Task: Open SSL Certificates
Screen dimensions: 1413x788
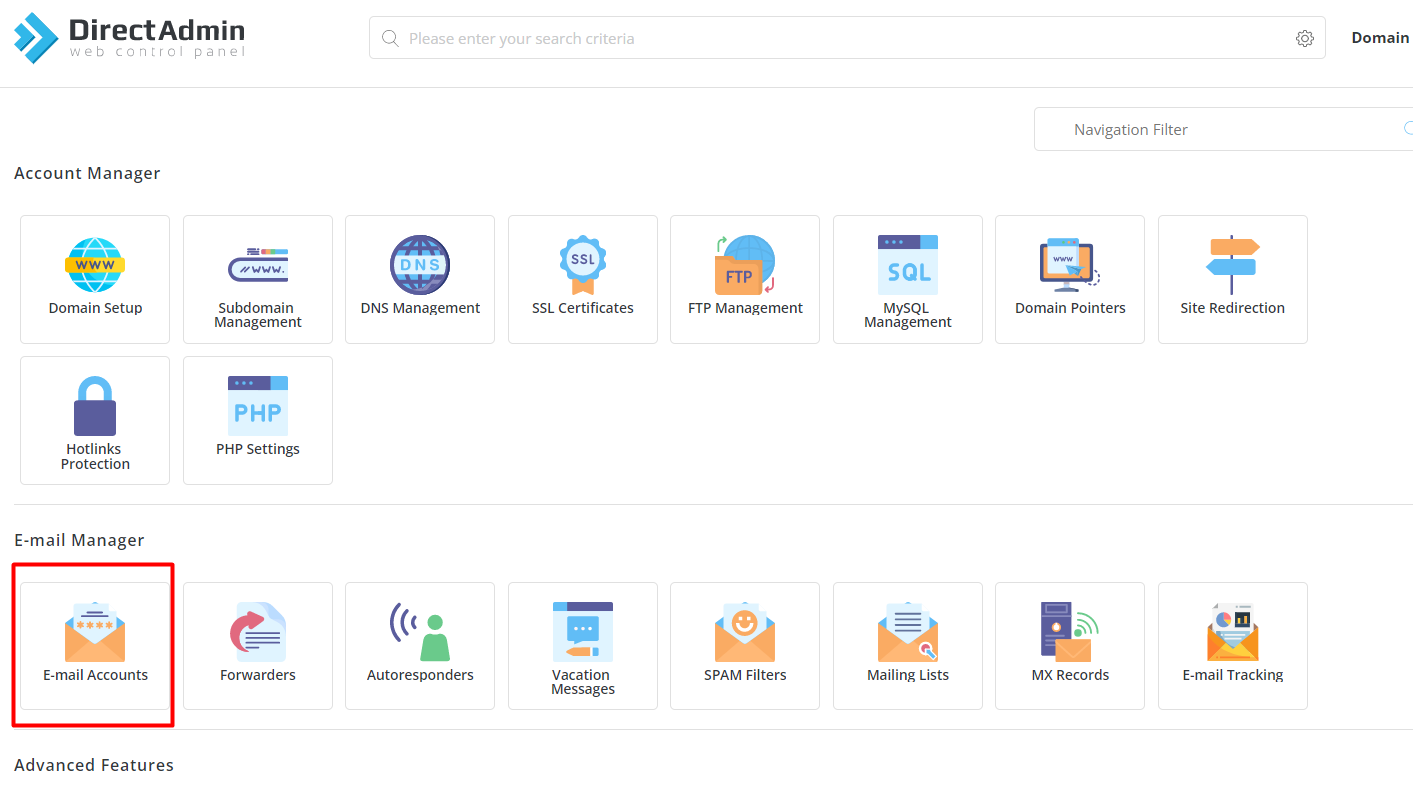Action: point(582,279)
